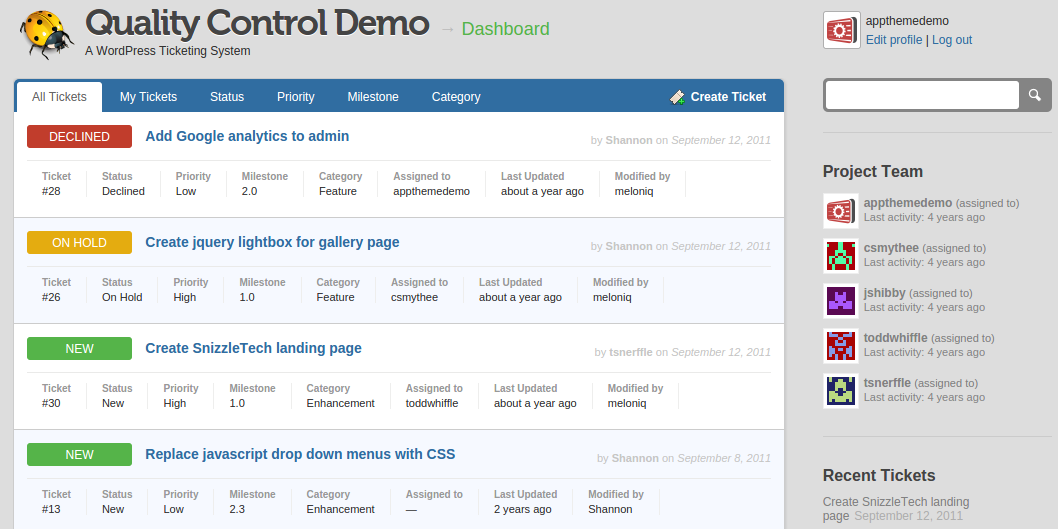This screenshot has height=529, width=1058.
Task: Expand the Status filter menu
Action: pos(227,97)
